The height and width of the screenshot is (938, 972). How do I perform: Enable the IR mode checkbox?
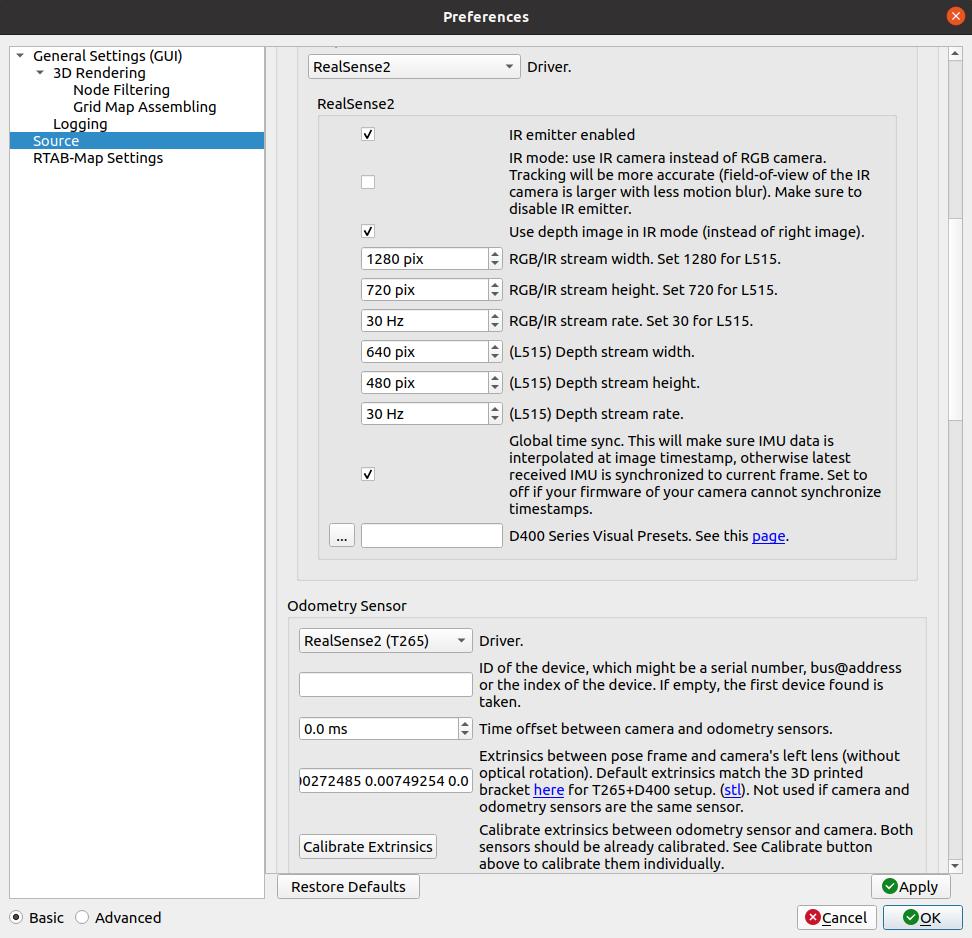pos(368,182)
